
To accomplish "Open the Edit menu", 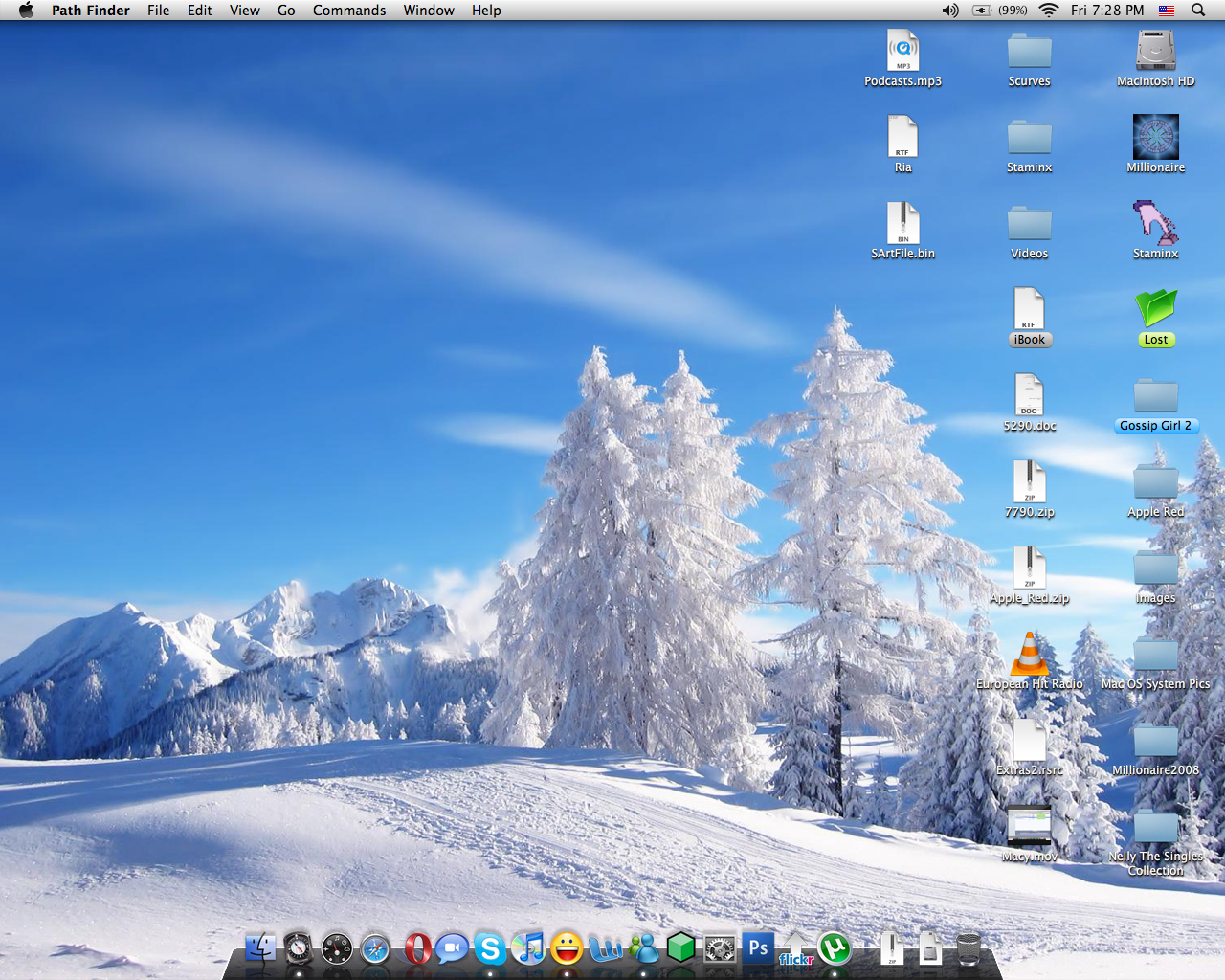I will point(200,10).
